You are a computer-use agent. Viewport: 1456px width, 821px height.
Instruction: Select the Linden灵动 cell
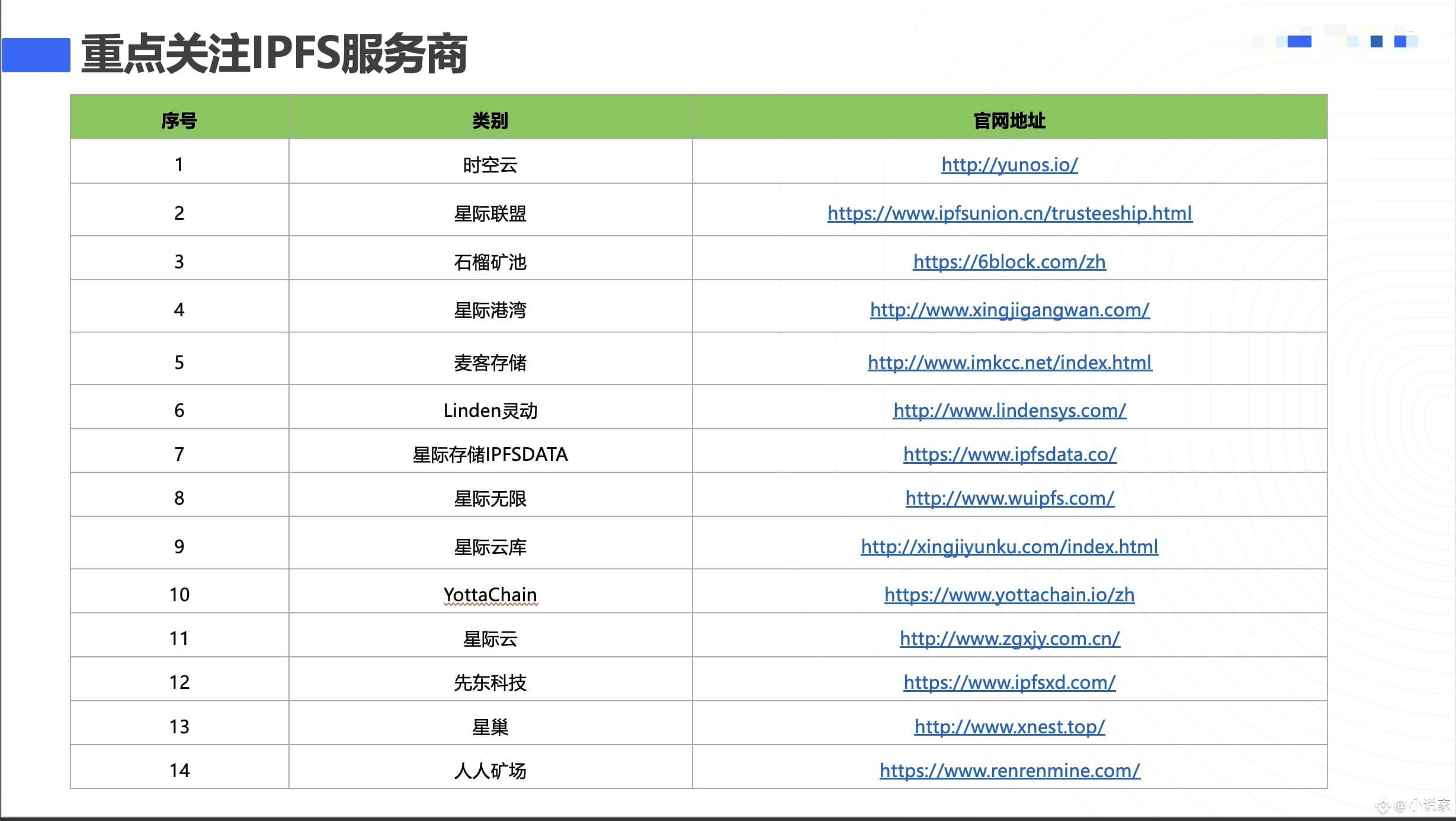click(x=490, y=406)
